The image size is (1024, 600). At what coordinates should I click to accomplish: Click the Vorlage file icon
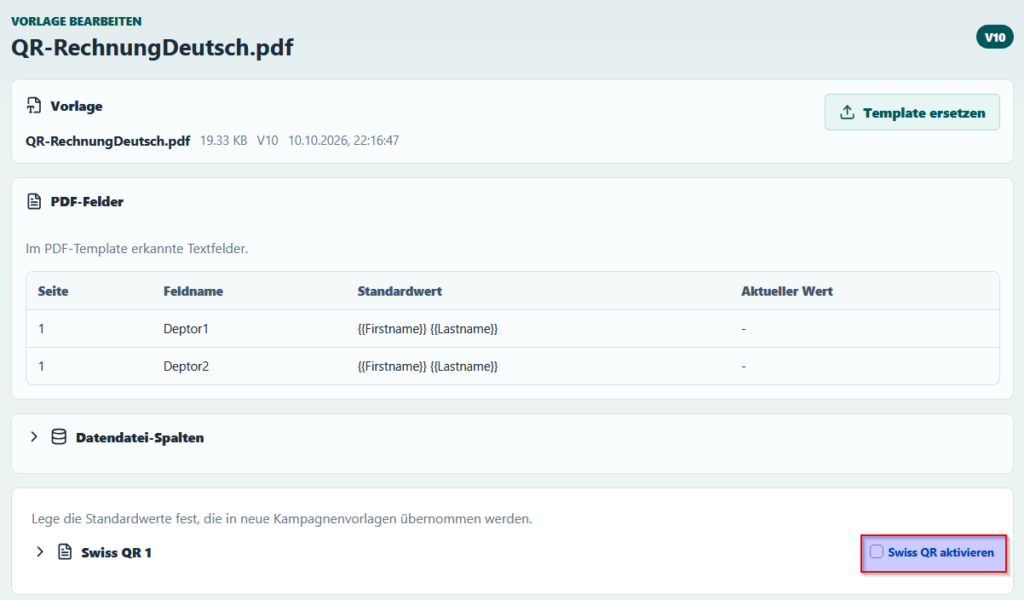[x=34, y=105]
